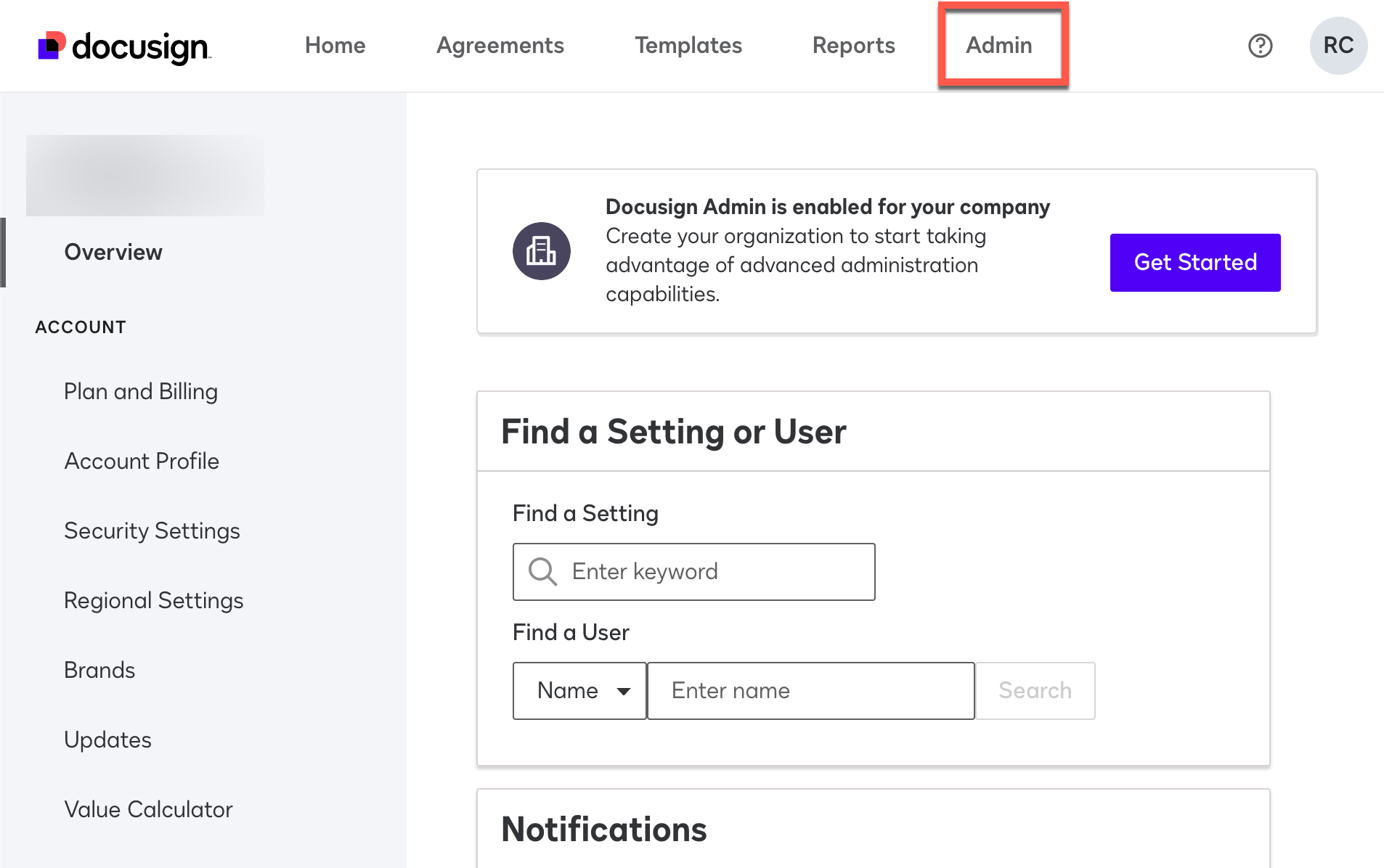The width and height of the screenshot is (1384, 868).
Task: Click the Search button for users
Action: tap(1035, 691)
